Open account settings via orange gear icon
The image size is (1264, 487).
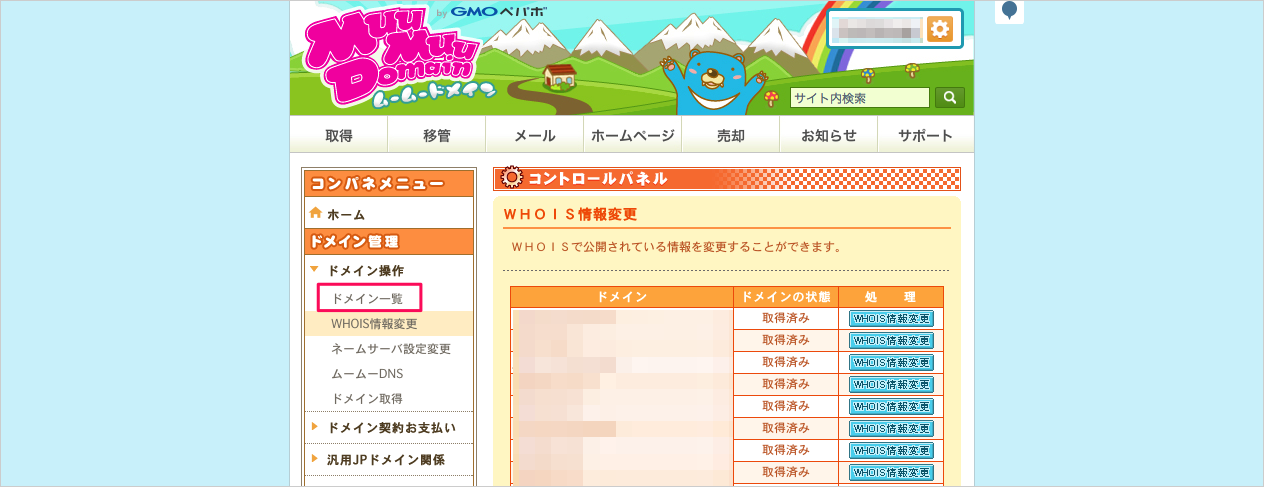pyautogui.click(x=939, y=29)
